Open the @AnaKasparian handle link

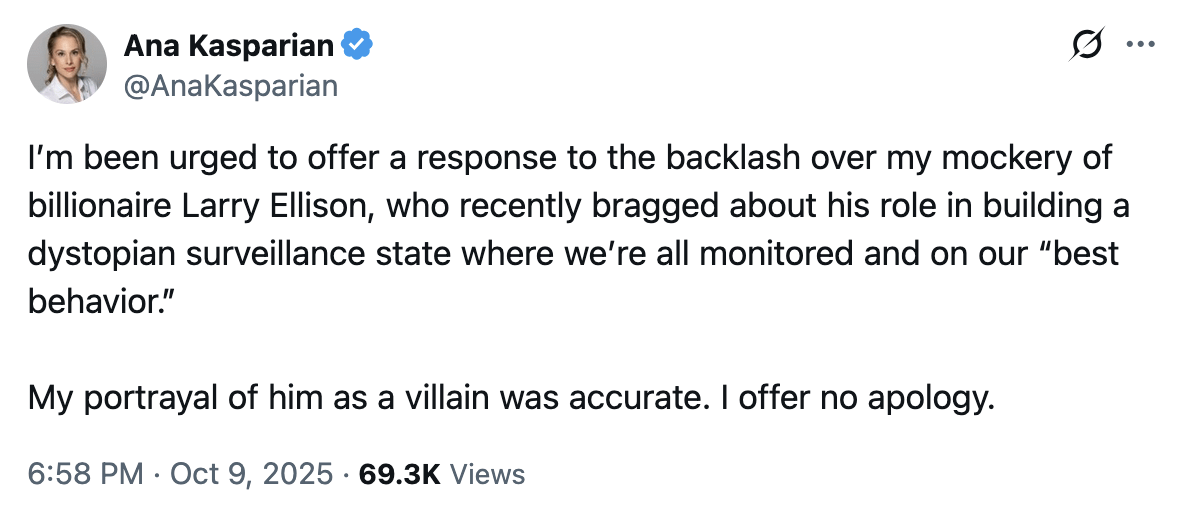click(x=230, y=86)
